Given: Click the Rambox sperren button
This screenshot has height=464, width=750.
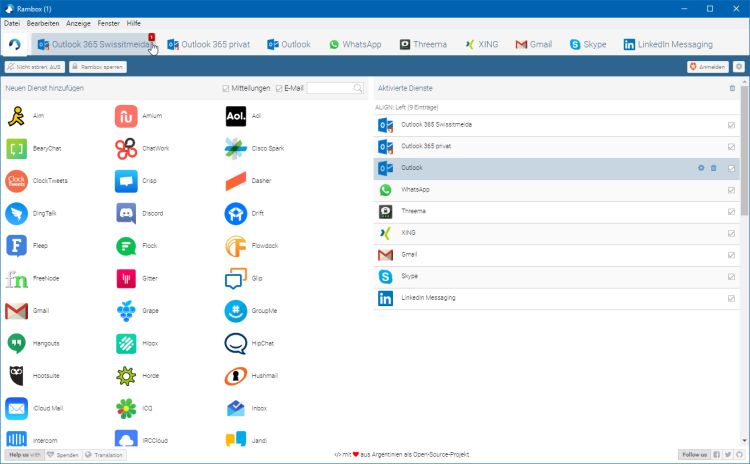Looking at the screenshot, I should point(98,67).
